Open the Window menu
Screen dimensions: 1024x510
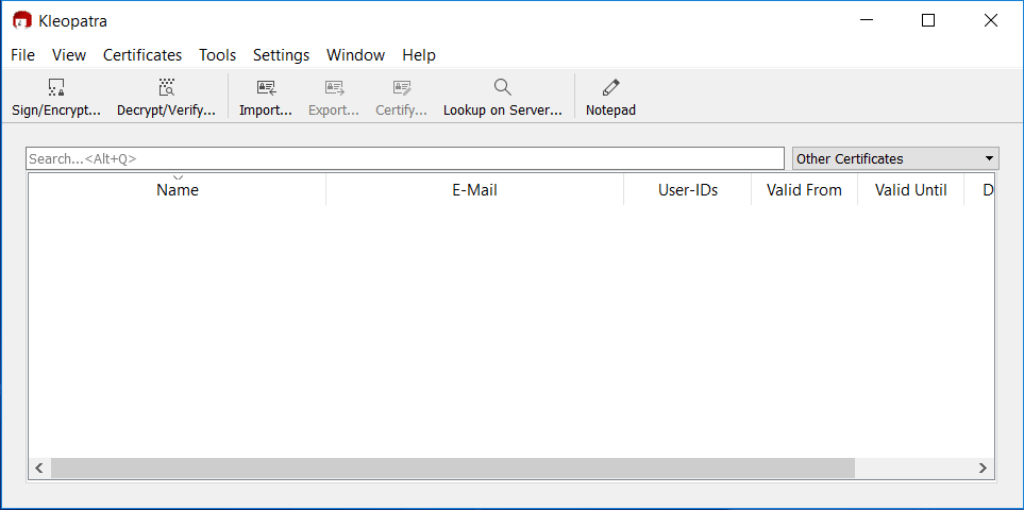[356, 55]
